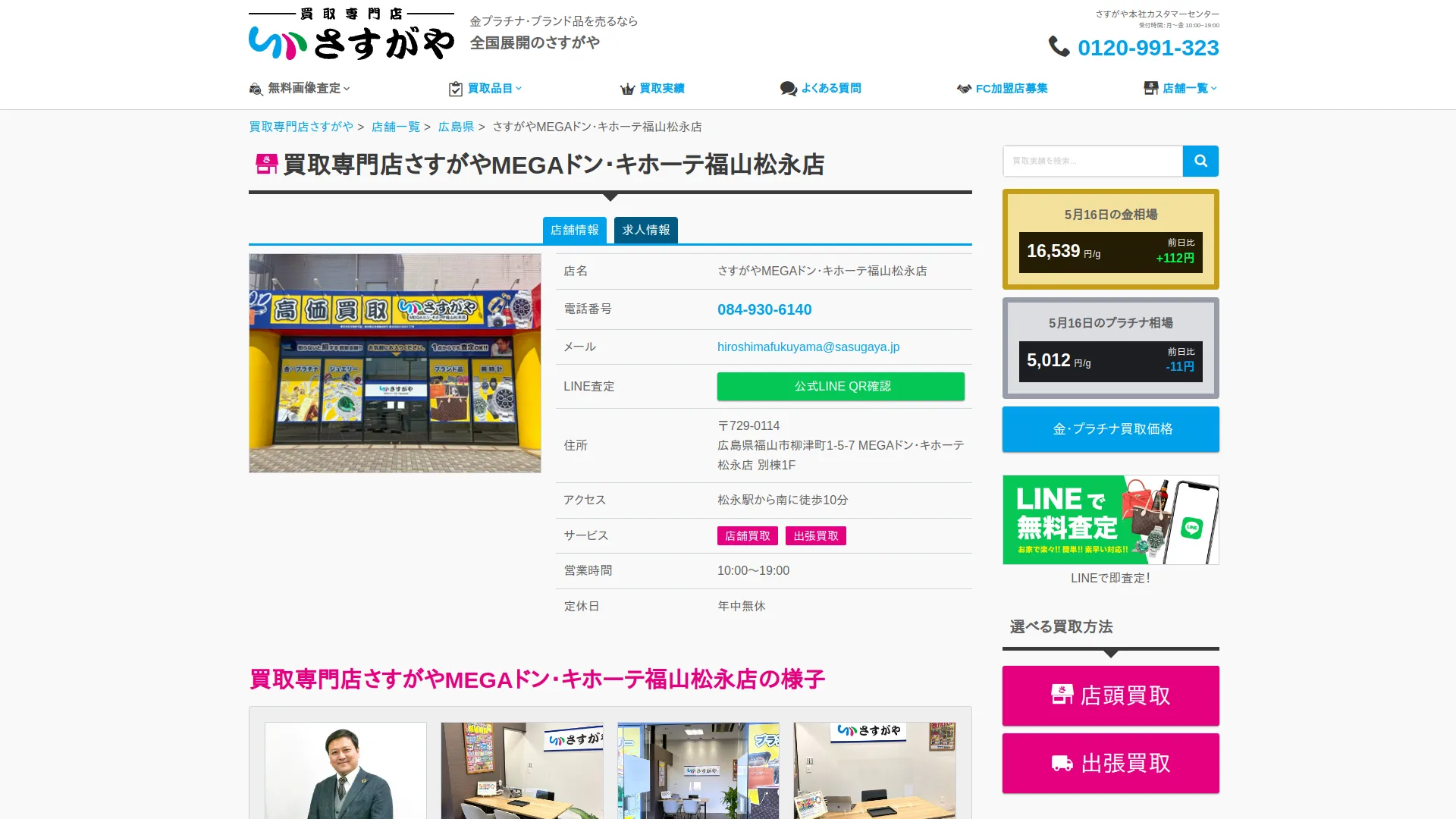Open the third store interior photo
The width and height of the screenshot is (1456, 819).
698,770
